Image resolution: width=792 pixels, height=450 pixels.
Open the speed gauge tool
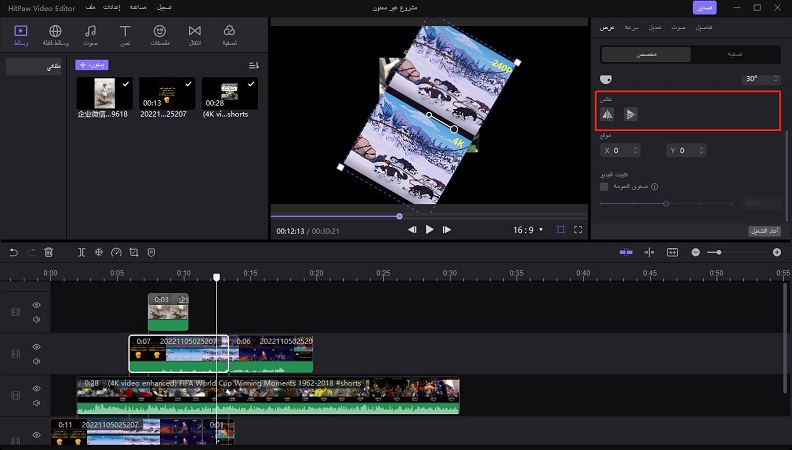116,252
